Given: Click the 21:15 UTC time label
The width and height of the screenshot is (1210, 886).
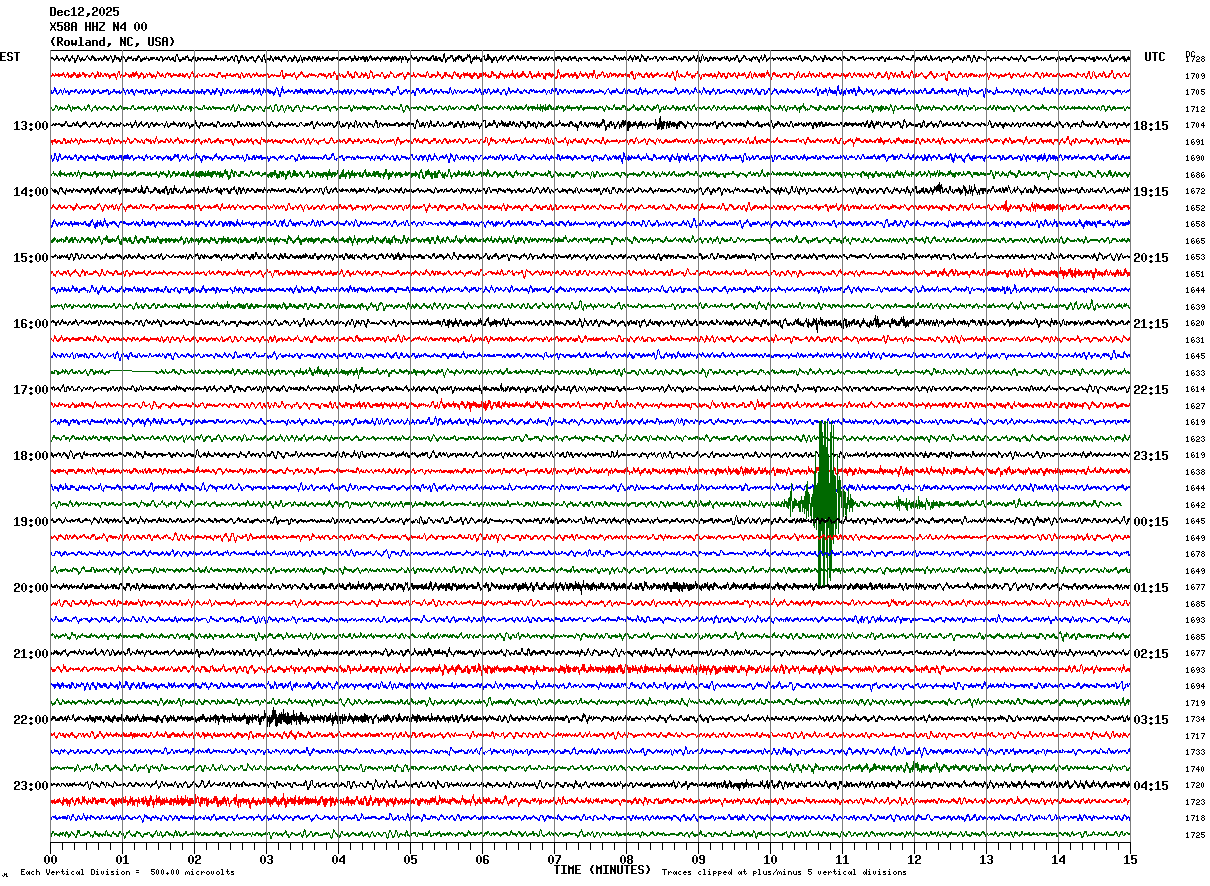Looking at the screenshot, I should [x=1151, y=324].
